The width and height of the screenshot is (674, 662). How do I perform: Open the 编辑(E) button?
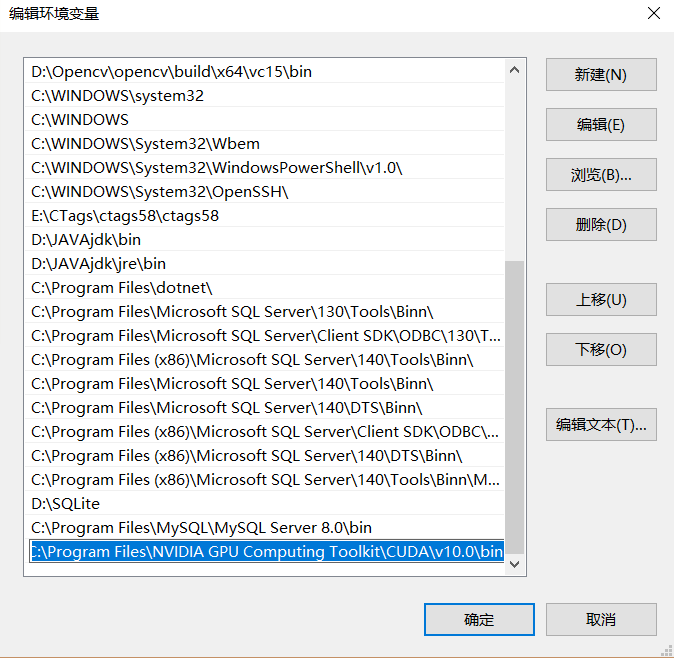601,125
